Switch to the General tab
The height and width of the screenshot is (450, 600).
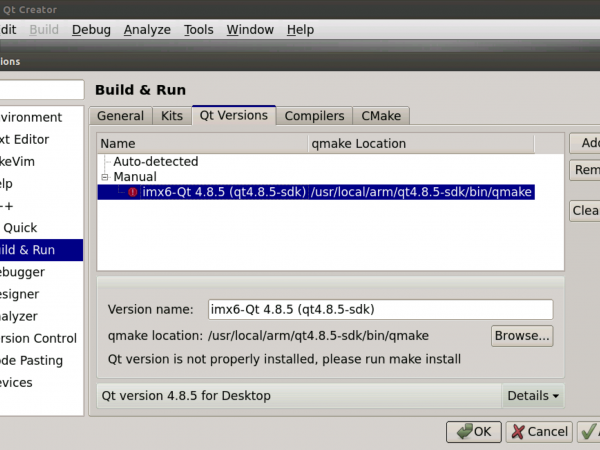pos(121,116)
